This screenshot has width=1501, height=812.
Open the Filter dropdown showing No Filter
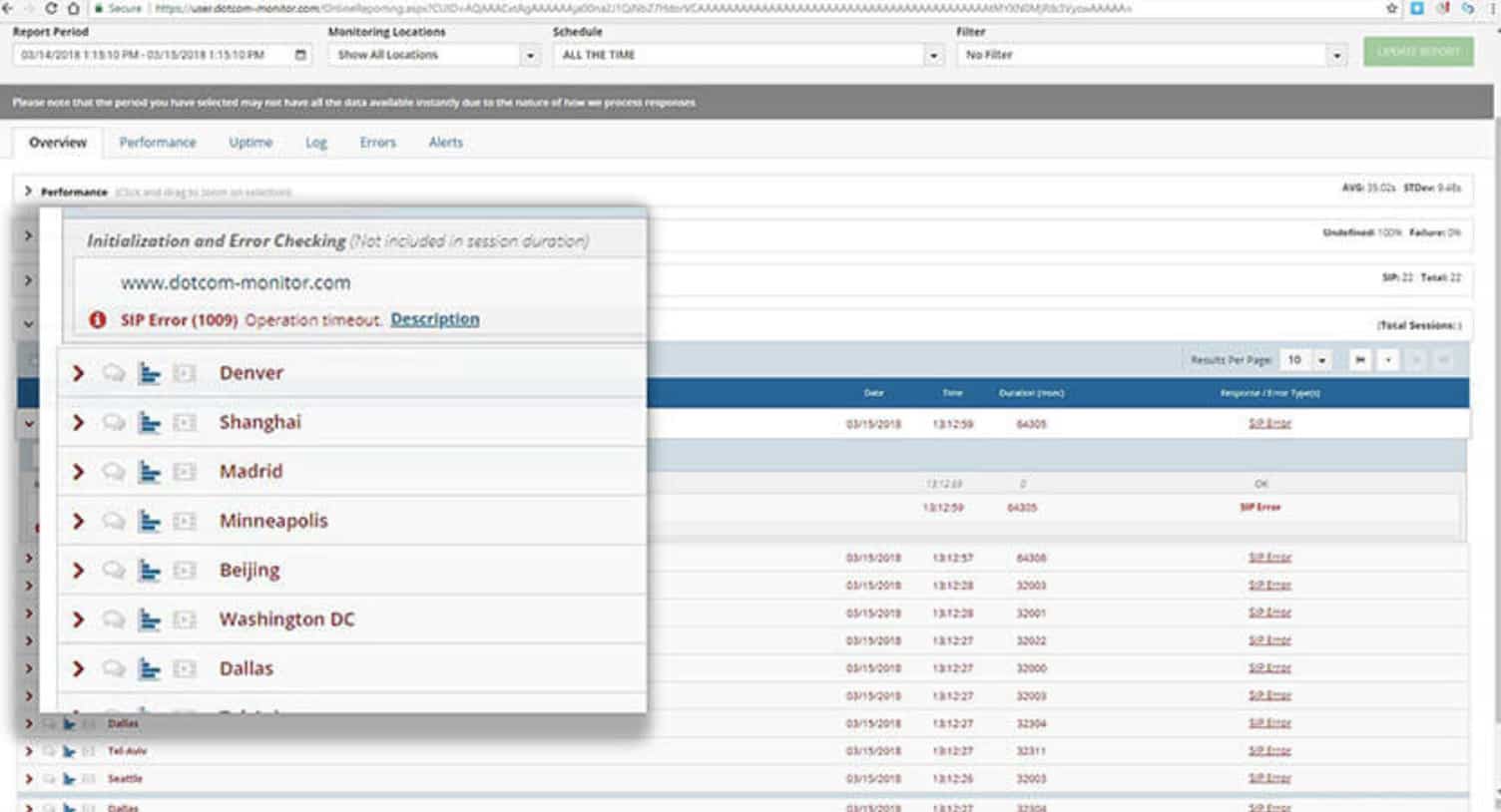[x=1152, y=55]
